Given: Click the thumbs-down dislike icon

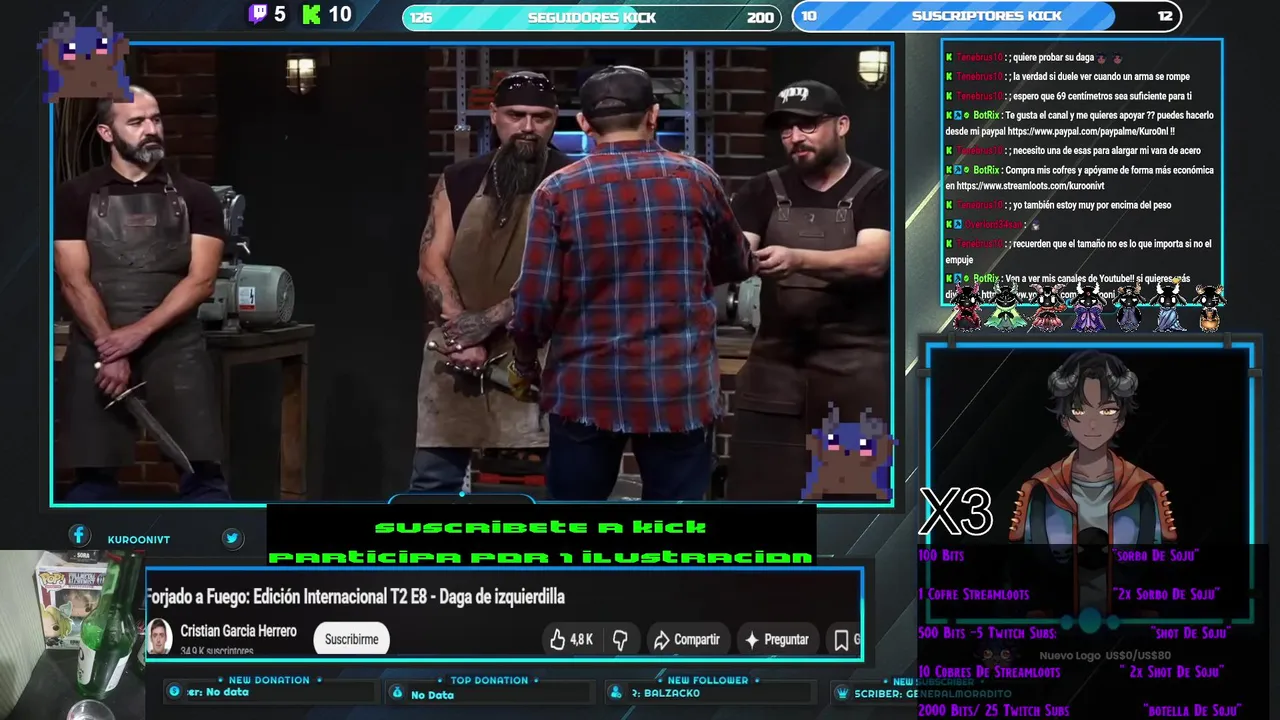Looking at the screenshot, I should tap(620, 639).
